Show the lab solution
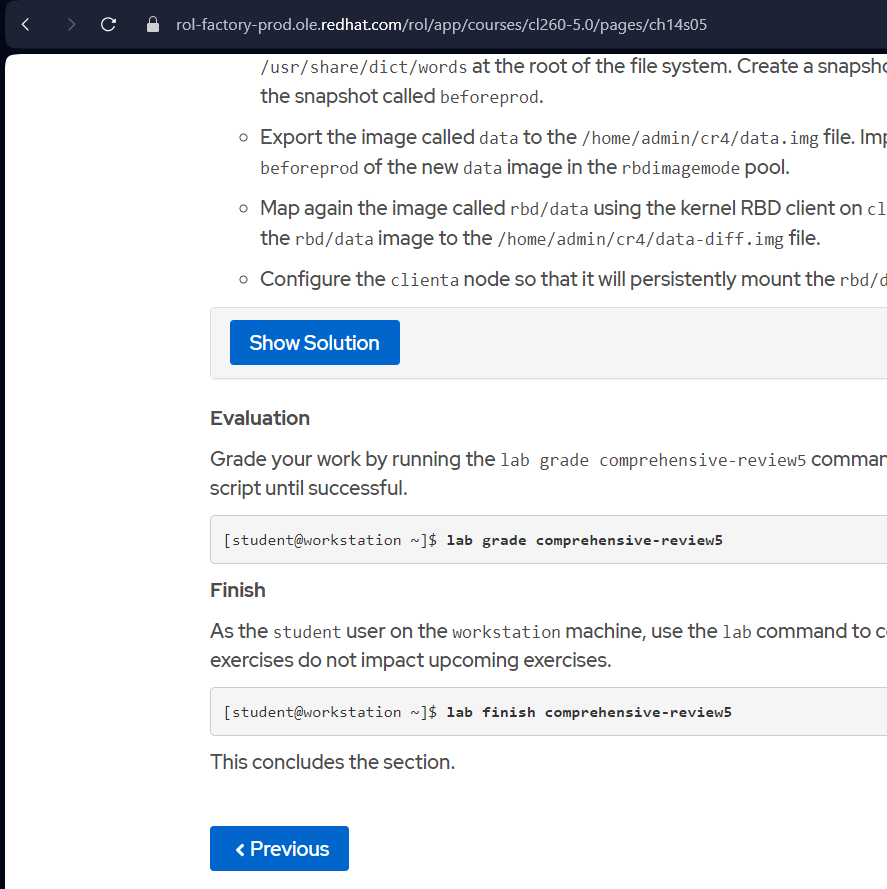 click(314, 343)
